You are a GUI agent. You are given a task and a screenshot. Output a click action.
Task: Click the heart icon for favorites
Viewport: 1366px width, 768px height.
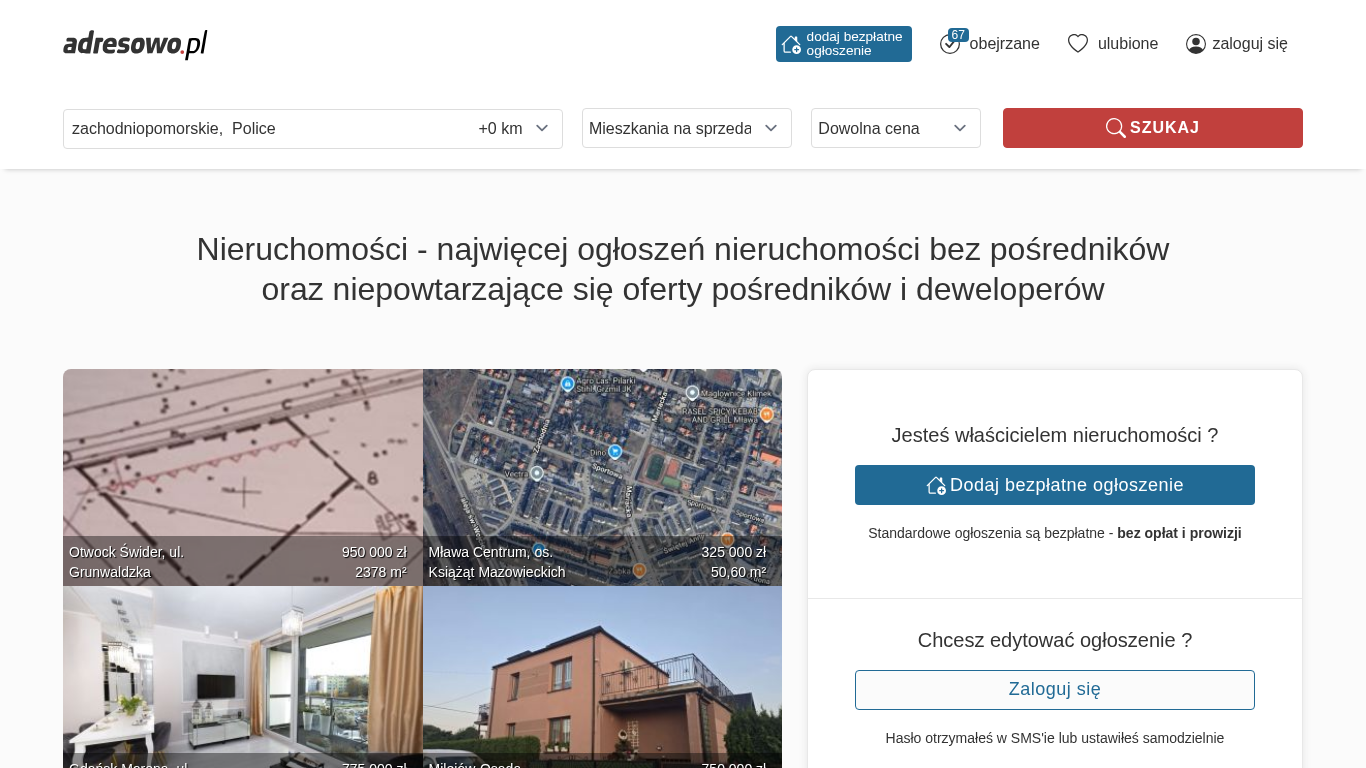(1077, 43)
